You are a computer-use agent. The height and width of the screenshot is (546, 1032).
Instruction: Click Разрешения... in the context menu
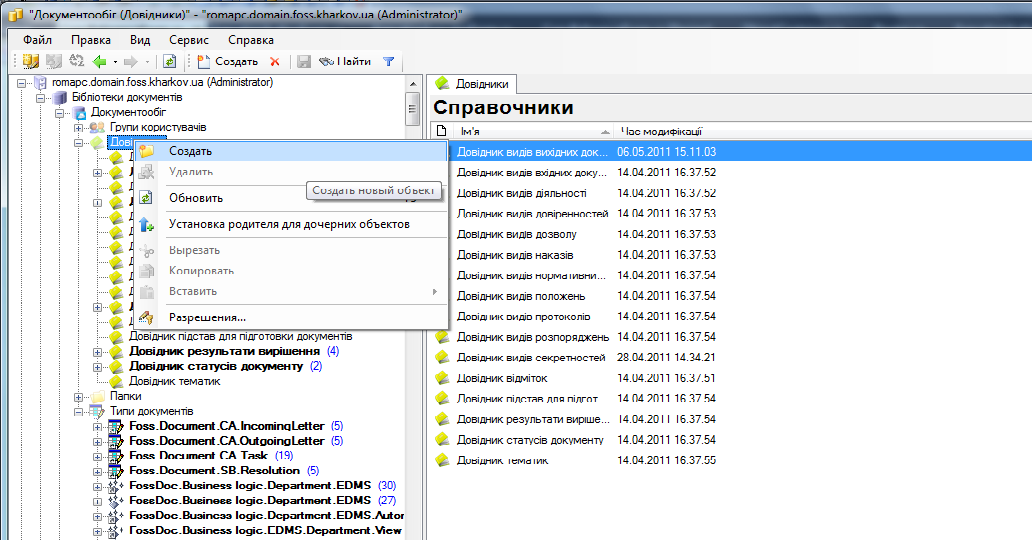pyautogui.click(x=207, y=318)
